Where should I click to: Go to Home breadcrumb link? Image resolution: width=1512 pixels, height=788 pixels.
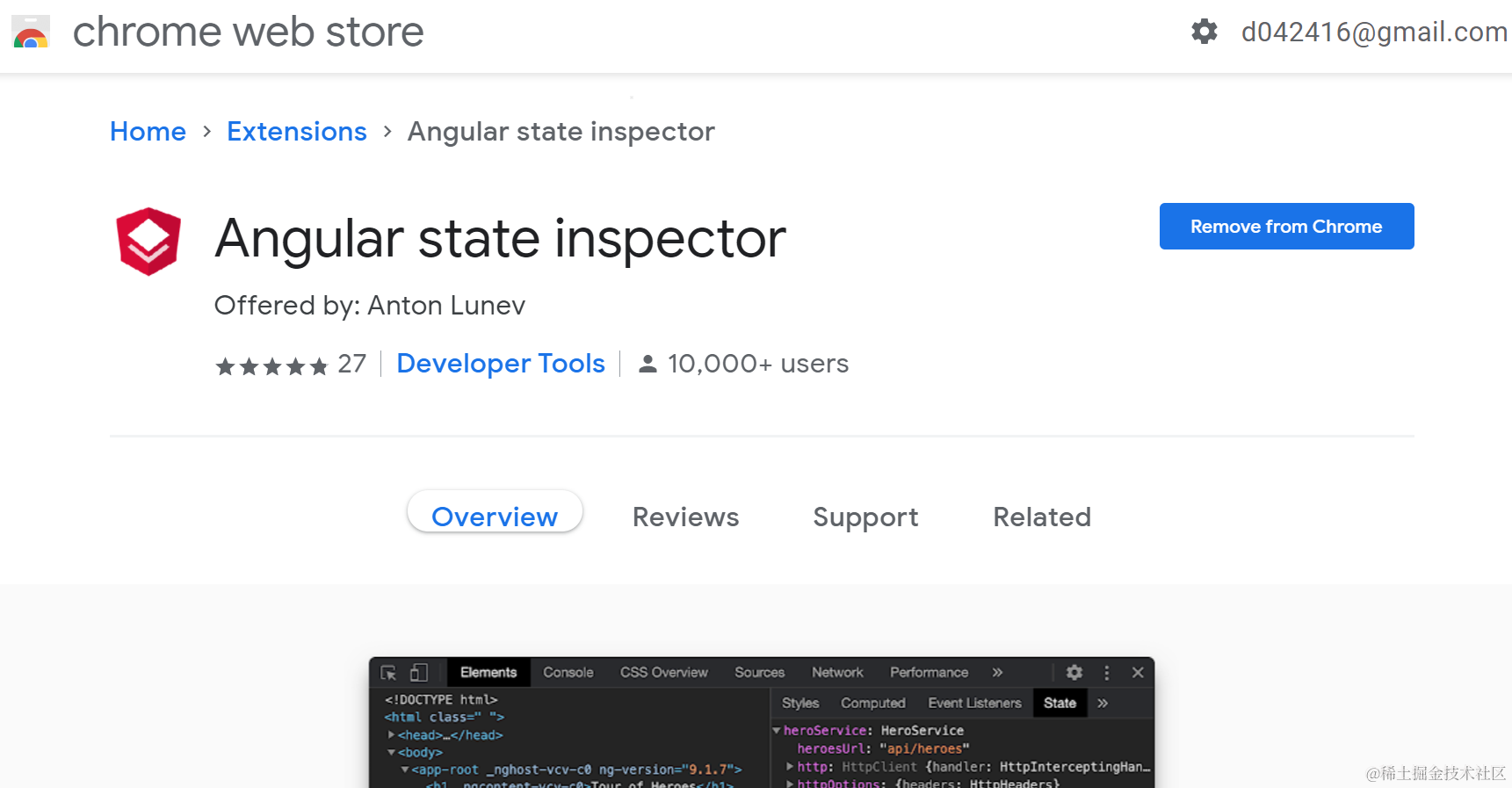148,132
